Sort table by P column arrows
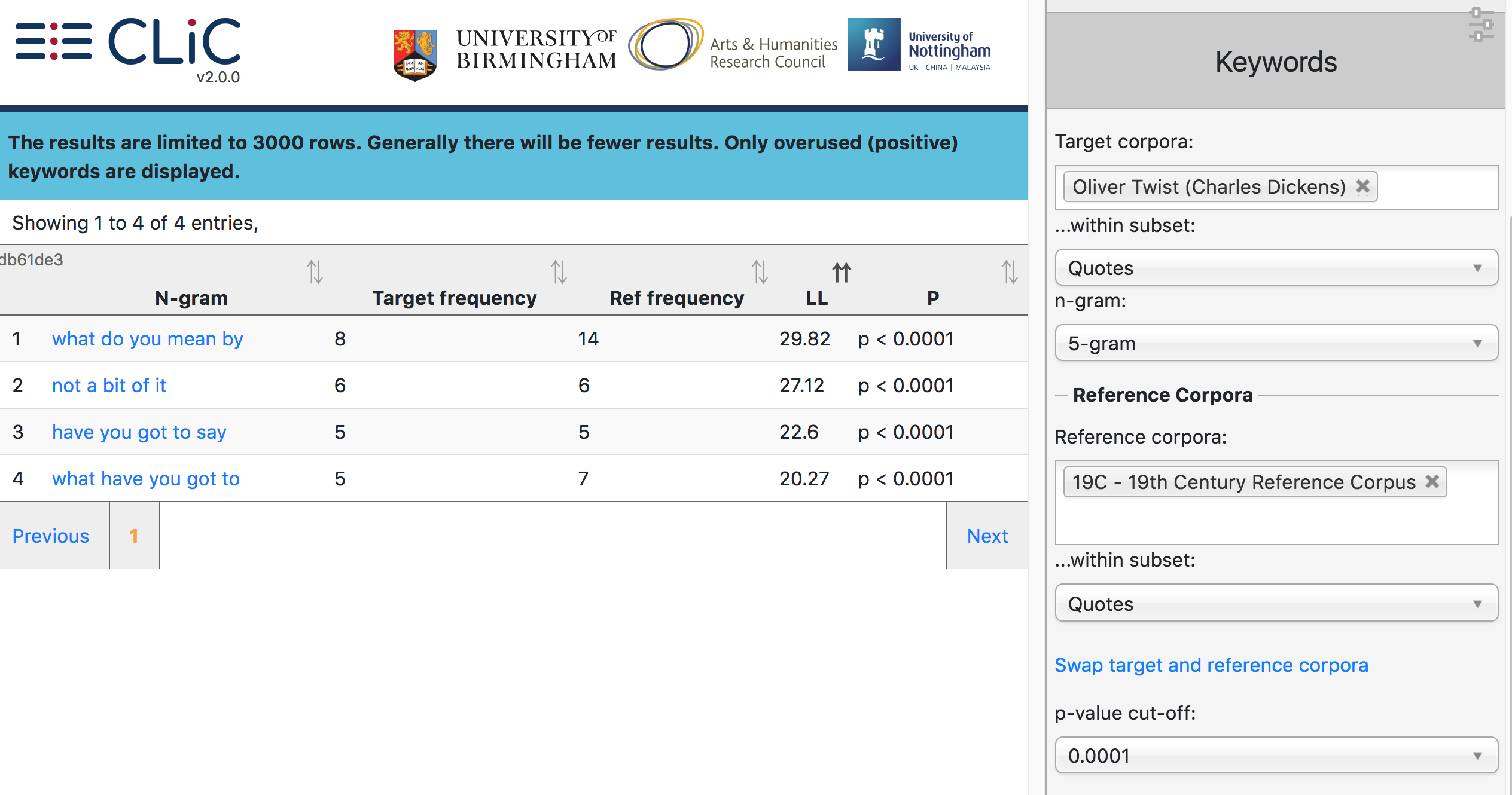The image size is (1512, 795). 1010,272
